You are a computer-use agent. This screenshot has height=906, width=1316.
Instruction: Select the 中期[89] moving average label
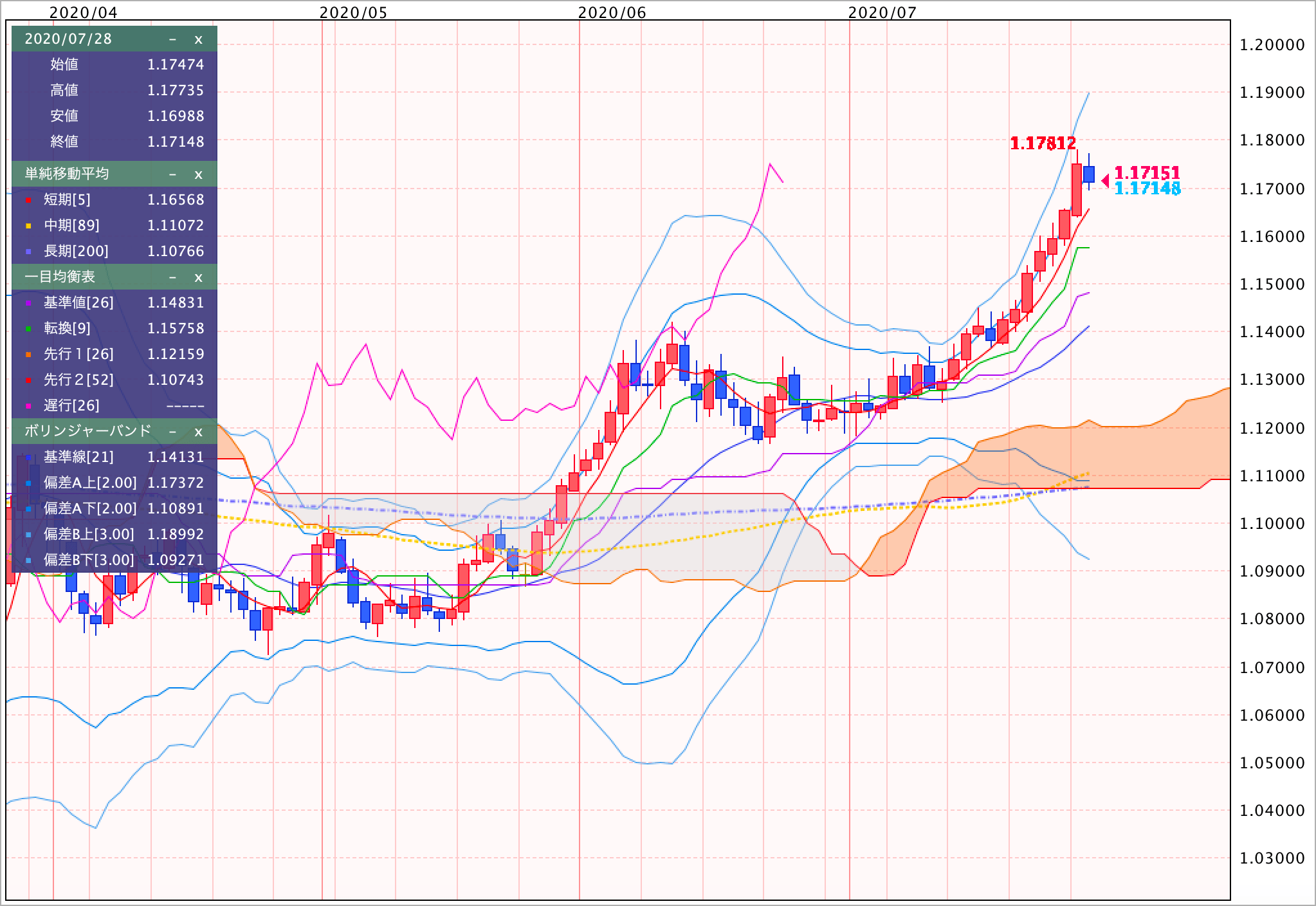coord(71,225)
